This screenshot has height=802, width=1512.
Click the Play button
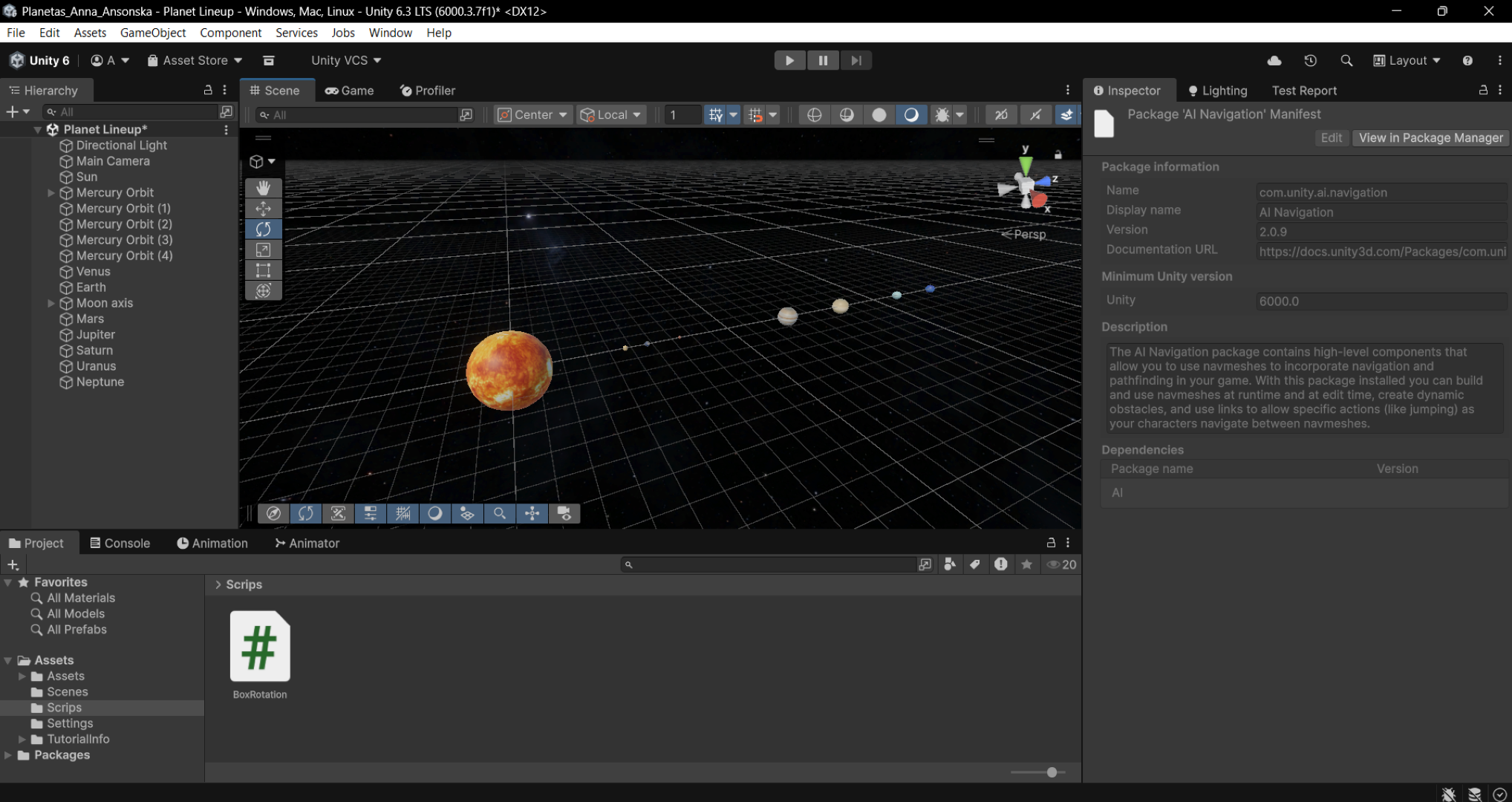click(789, 60)
